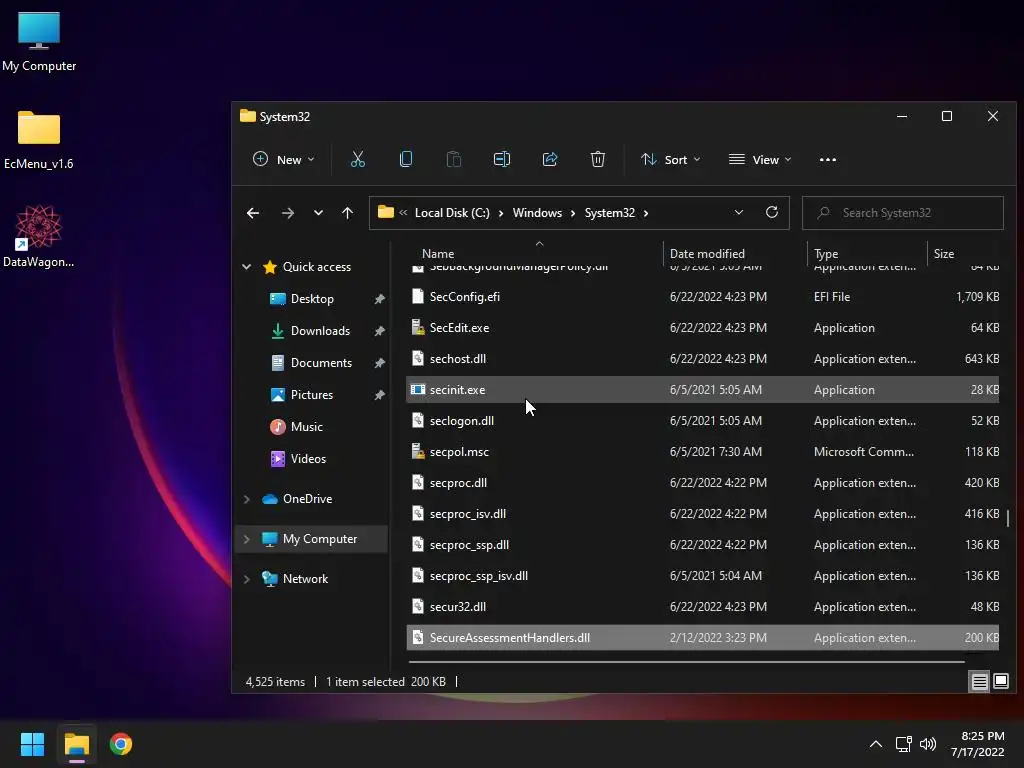Click the Share icon in toolbar

(x=550, y=159)
